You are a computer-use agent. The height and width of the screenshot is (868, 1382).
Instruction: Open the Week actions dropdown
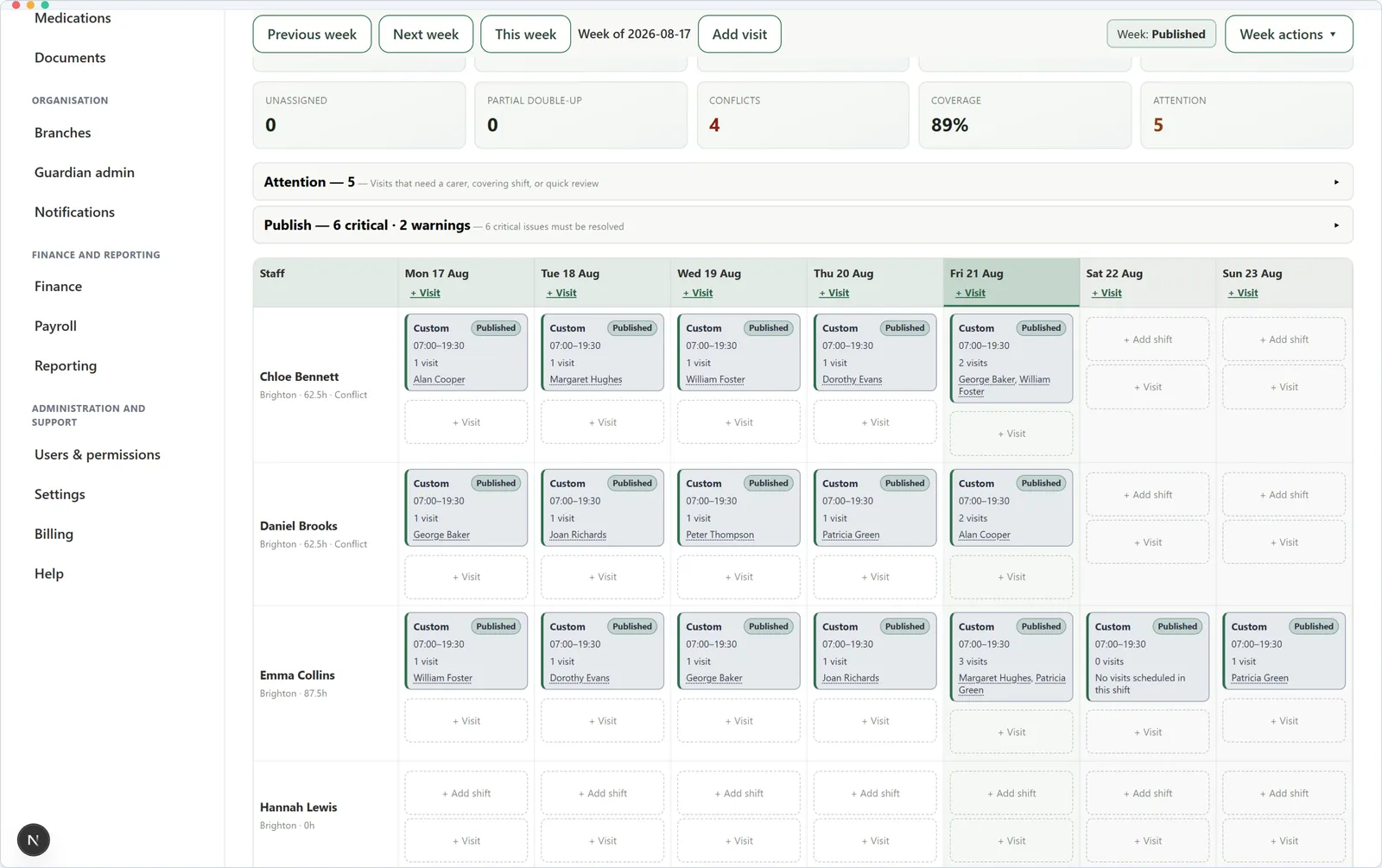pyautogui.click(x=1289, y=35)
